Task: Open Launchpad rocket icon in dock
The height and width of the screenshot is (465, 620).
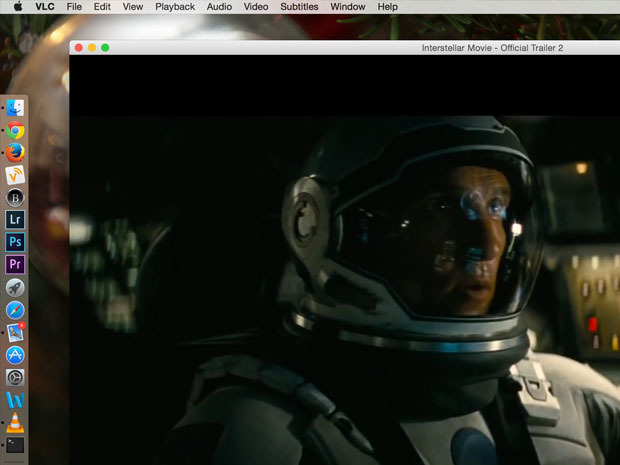Action: coord(15,287)
